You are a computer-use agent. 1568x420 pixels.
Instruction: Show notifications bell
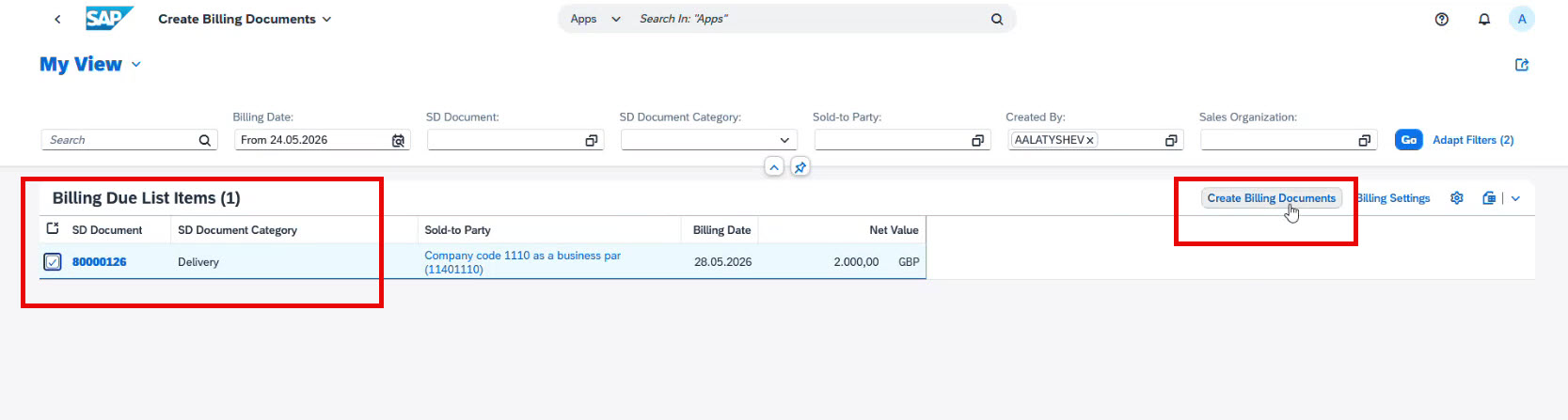coord(1484,19)
